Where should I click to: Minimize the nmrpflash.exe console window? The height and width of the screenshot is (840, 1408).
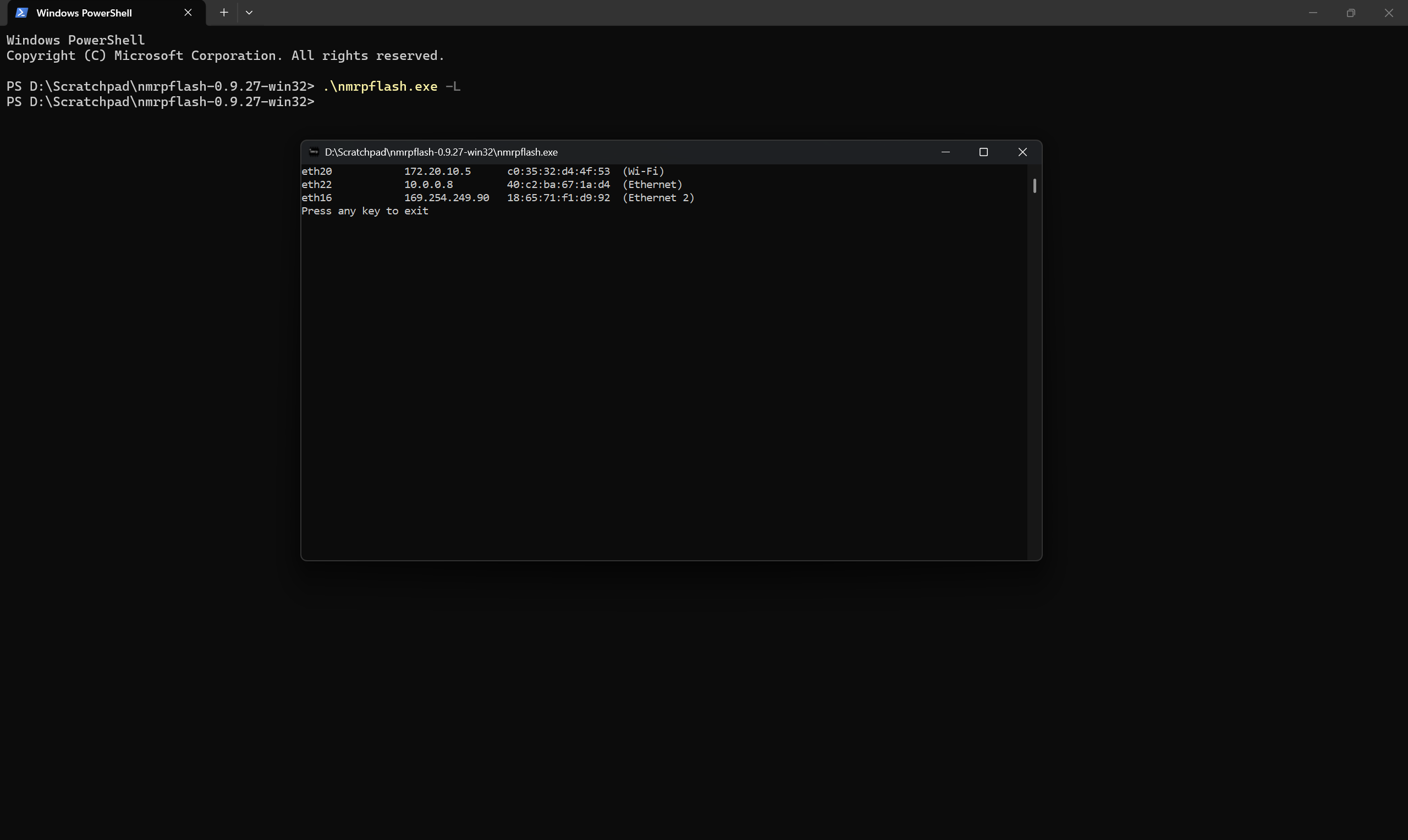click(x=945, y=152)
